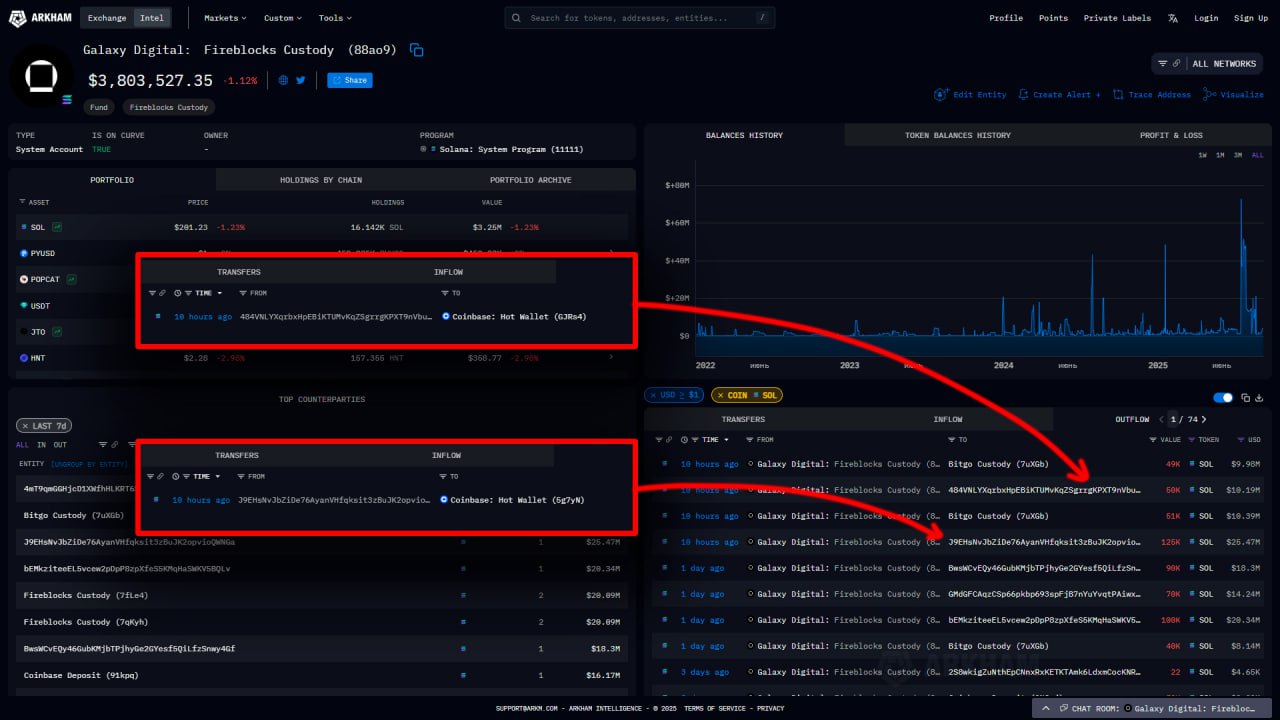Select ALL counterparties direction filter
This screenshot has width=1280, height=720.
(x=22, y=445)
